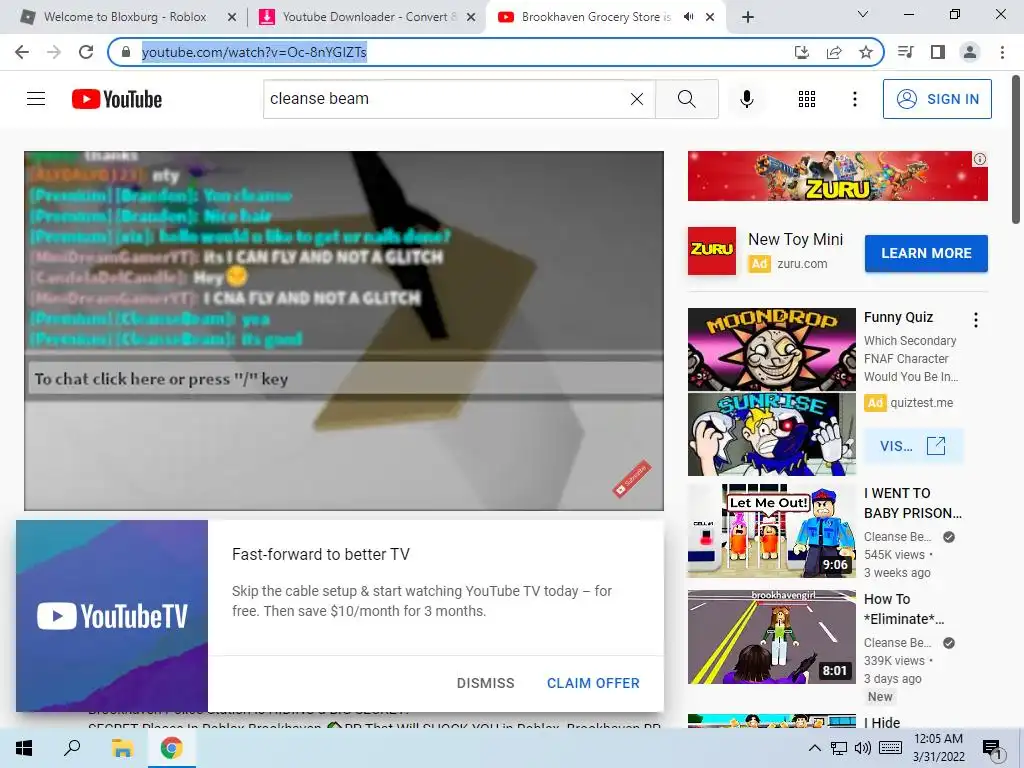
Task: Click the Chrome icon in the taskbar
Action: pos(172,748)
